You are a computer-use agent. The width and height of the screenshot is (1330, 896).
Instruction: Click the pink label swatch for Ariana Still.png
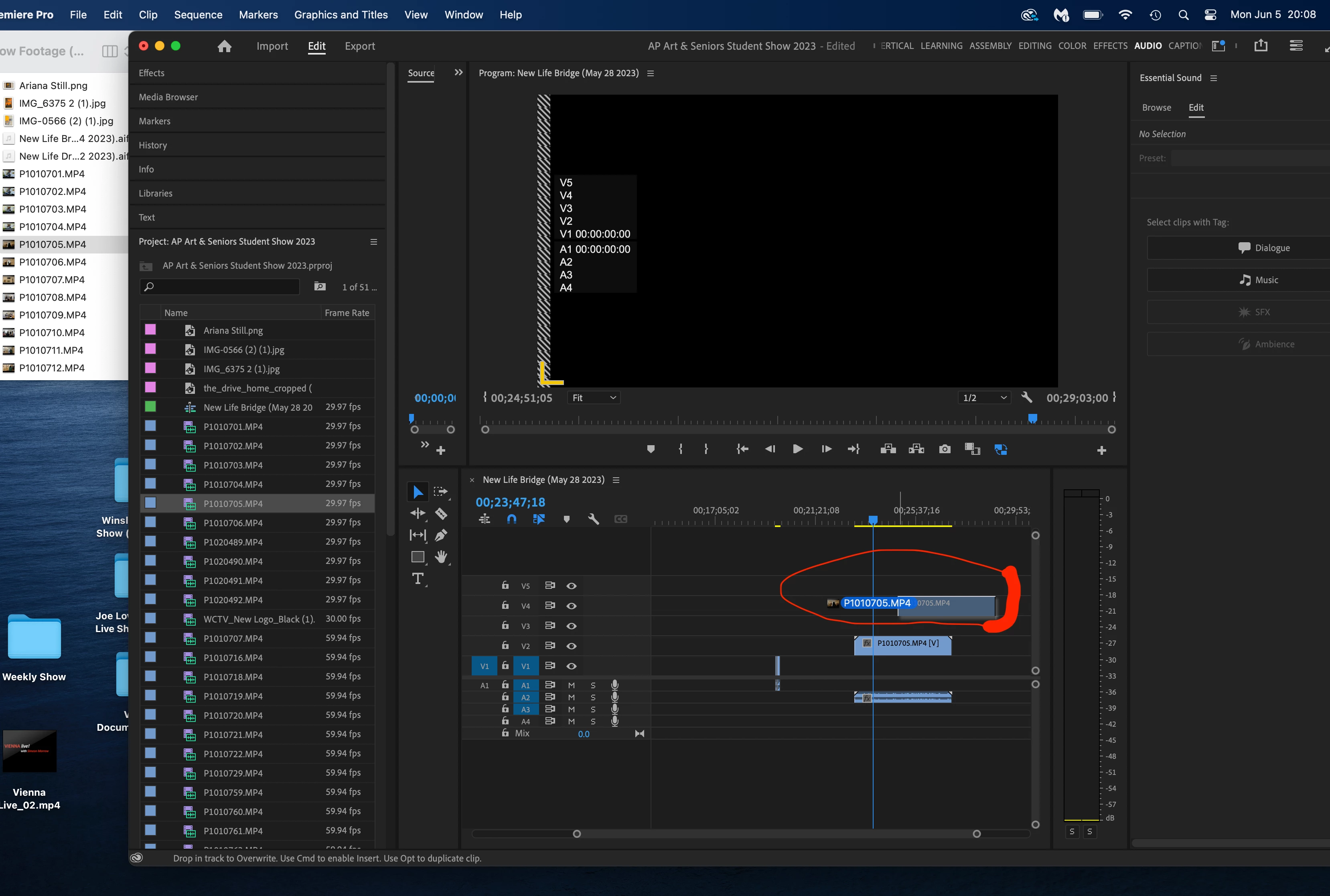click(151, 330)
